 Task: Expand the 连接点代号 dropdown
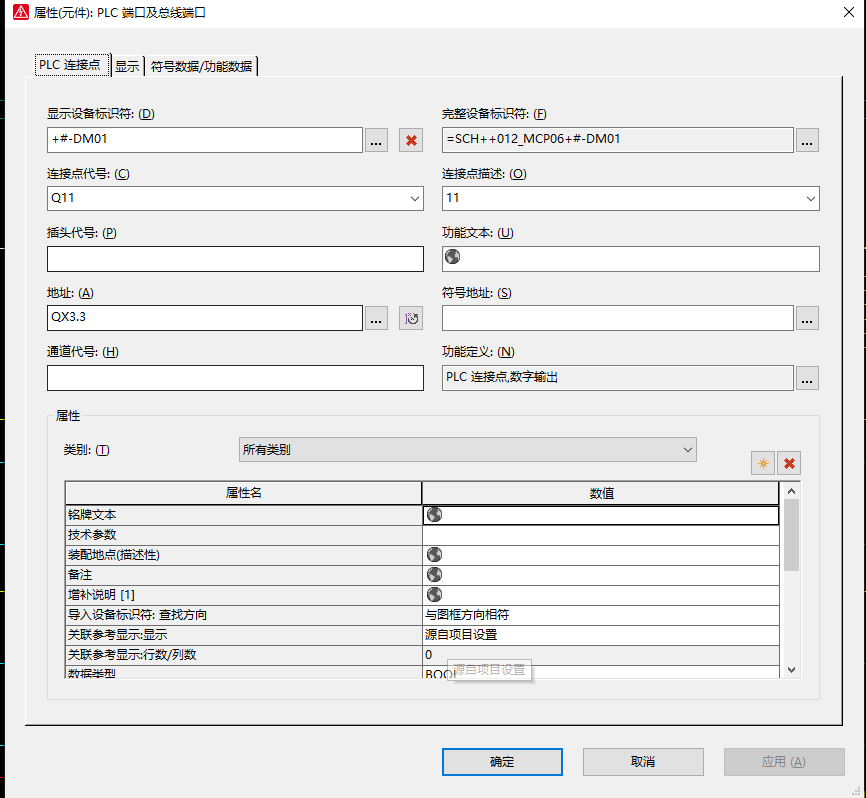click(x=415, y=199)
